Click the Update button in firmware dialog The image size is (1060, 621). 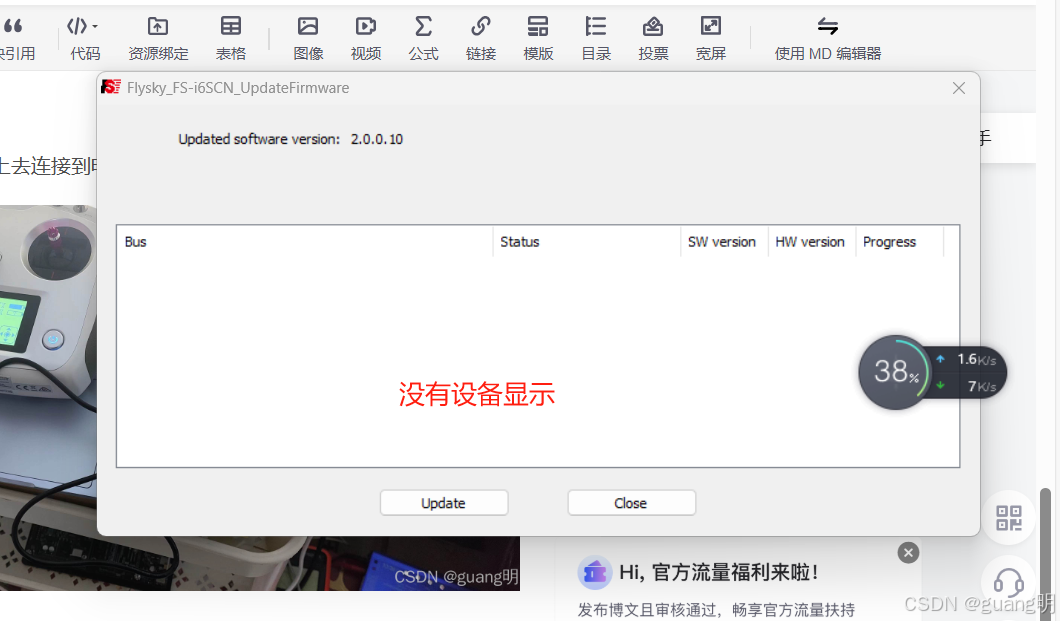(x=443, y=503)
